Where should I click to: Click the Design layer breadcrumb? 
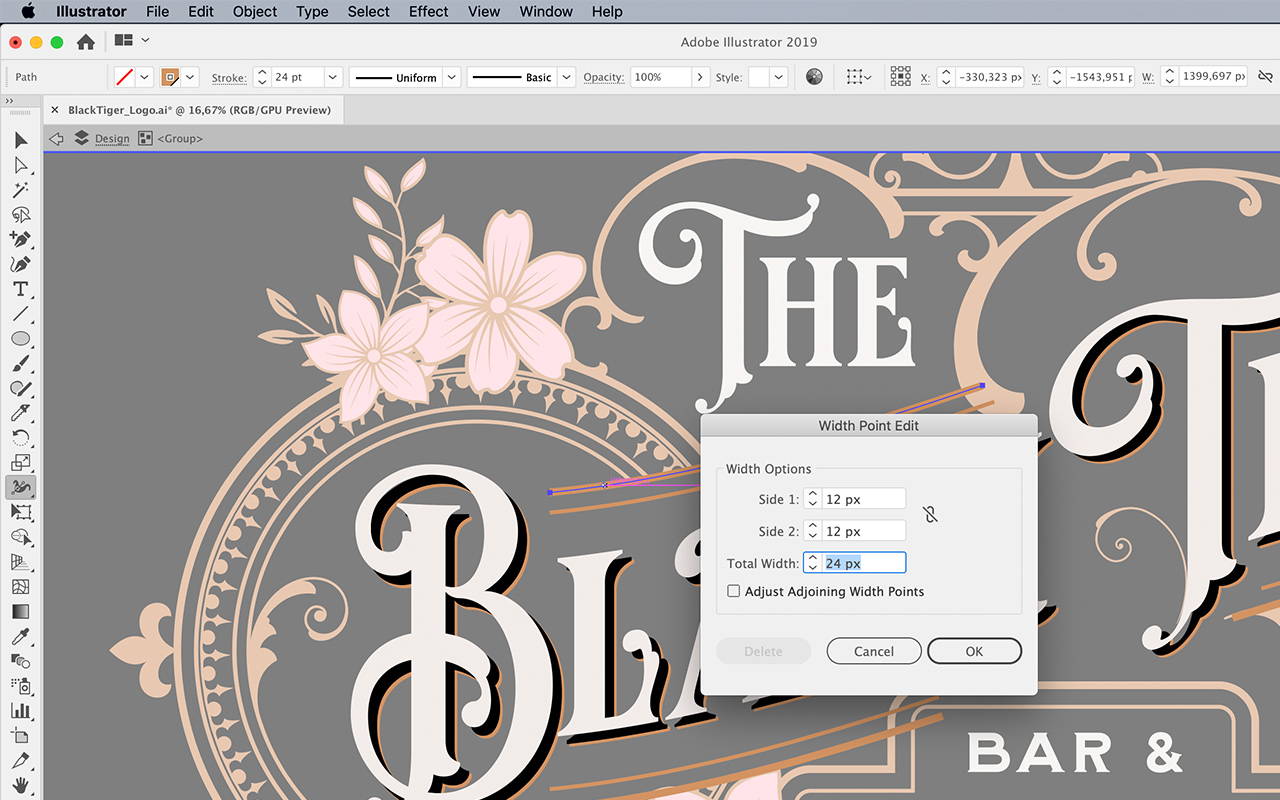click(x=112, y=139)
